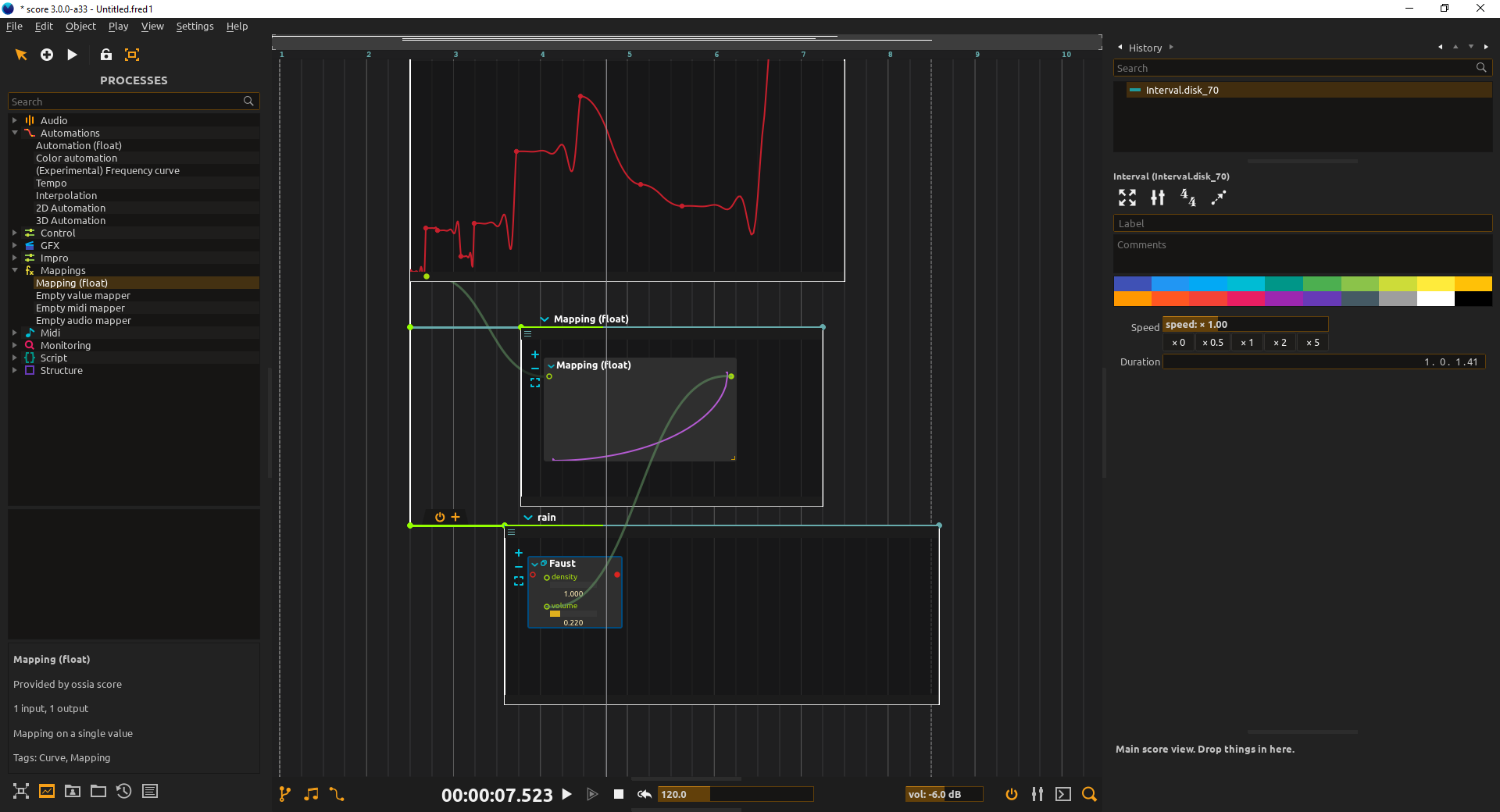The width and height of the screenshot is (1500, 812).
Task: Click the device explorer icon in bottom-left panel bar
Action: [x=21, y=791]
